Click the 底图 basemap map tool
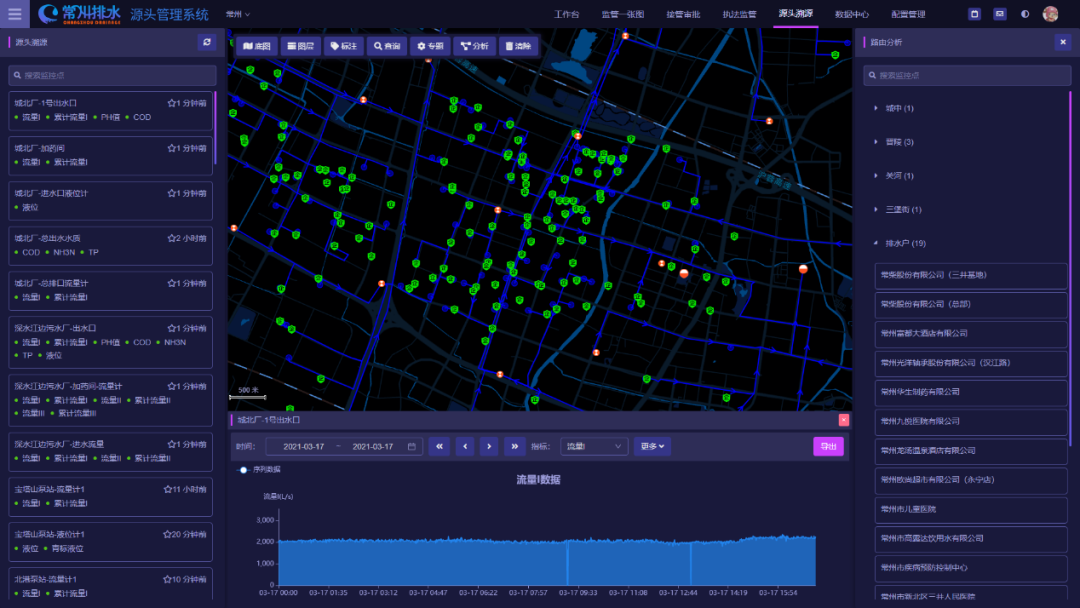The width and height of the screenshot is (1080, 608). click(x=257, y=46)
